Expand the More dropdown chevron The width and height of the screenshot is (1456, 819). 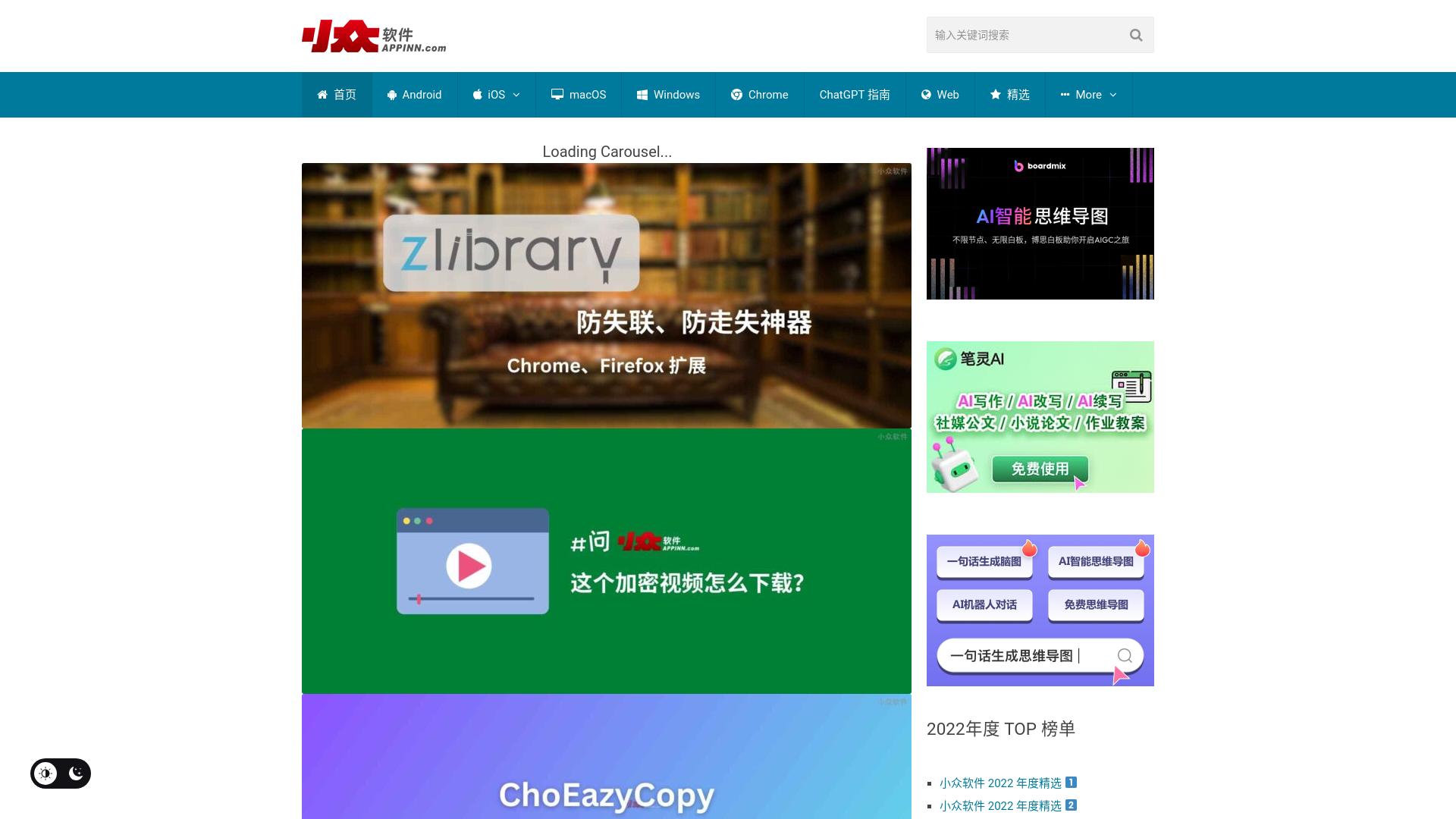point(1113,95)
